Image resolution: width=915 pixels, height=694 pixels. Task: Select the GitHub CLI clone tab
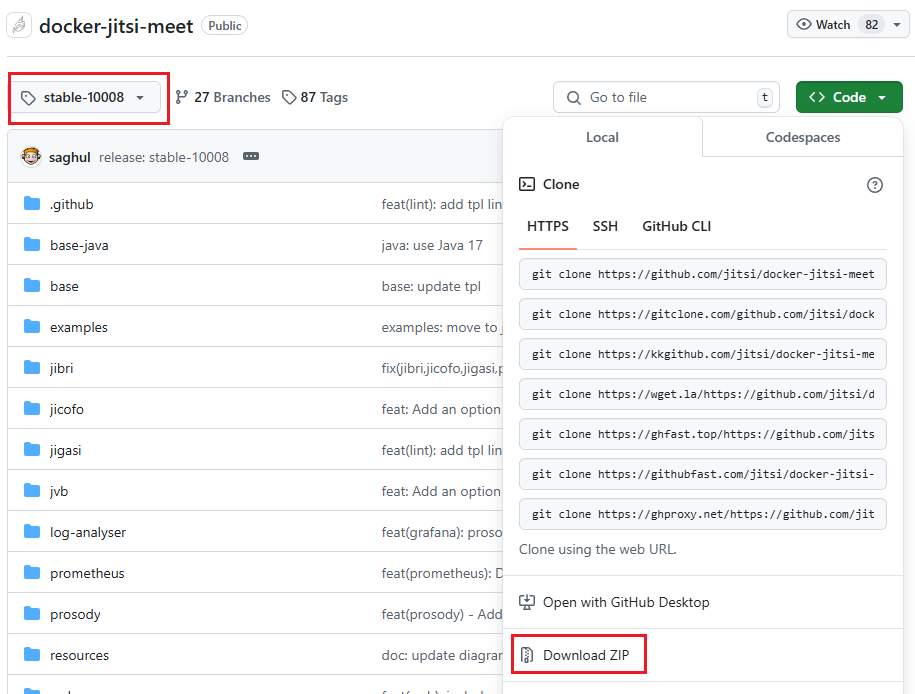676,226
